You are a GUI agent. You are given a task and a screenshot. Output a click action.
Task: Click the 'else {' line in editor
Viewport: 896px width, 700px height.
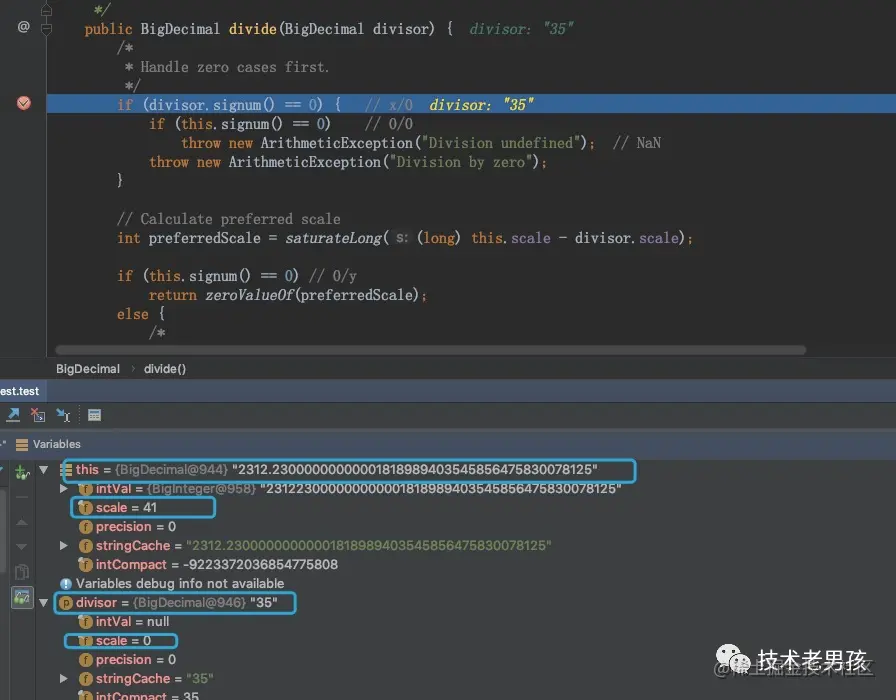click(x=141, y=314)
